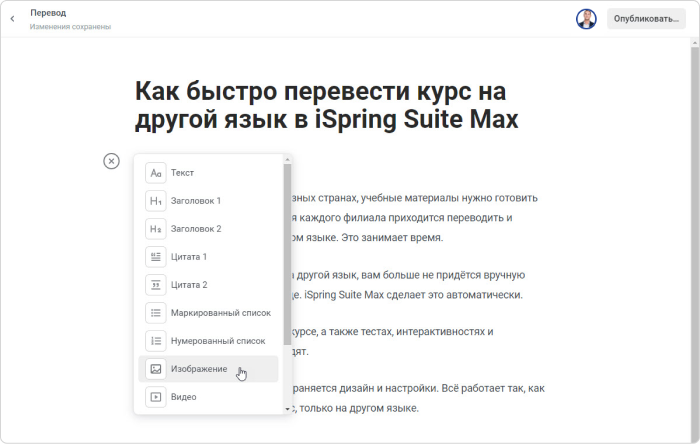Image resolution: width=700 pixels, height=444 pixels.
Task: Open the user avatar profile
Action: point(586,19)
